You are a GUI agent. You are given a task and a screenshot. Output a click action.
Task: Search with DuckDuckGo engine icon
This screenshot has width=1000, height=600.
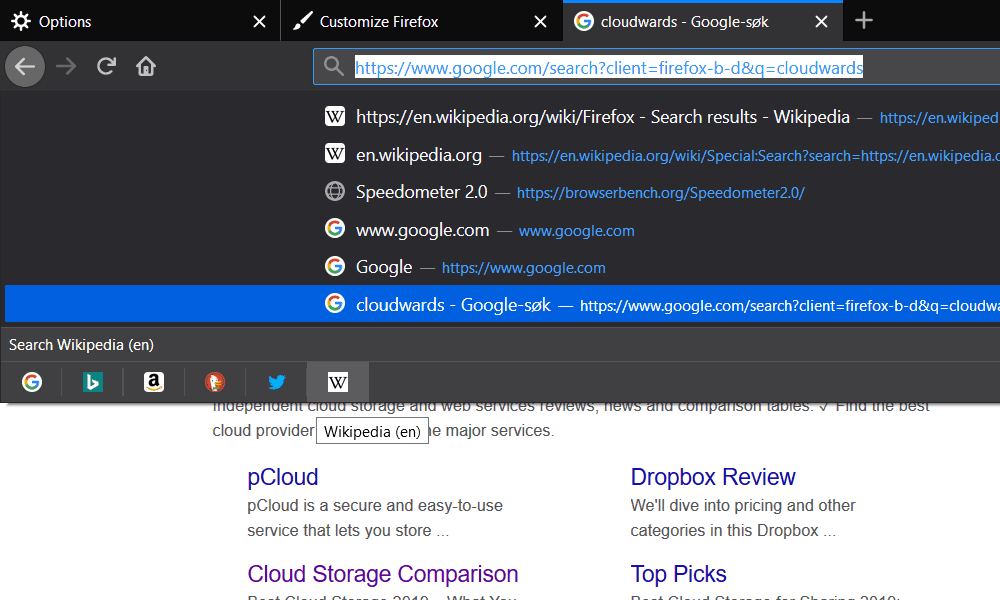point(215,382)
